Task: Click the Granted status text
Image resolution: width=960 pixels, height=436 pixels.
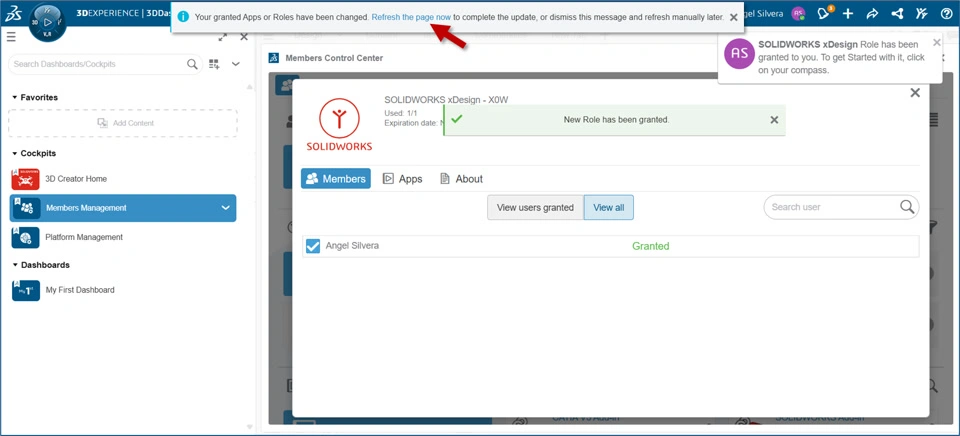Action: 650,246
